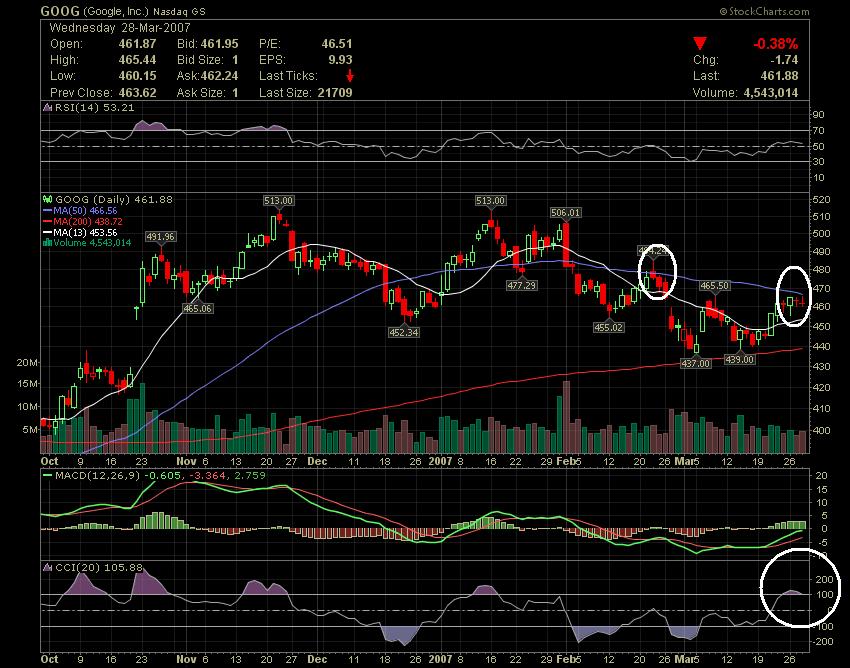Click the 506.01 price label on chart
850x668 pixels.
[565, 213]
